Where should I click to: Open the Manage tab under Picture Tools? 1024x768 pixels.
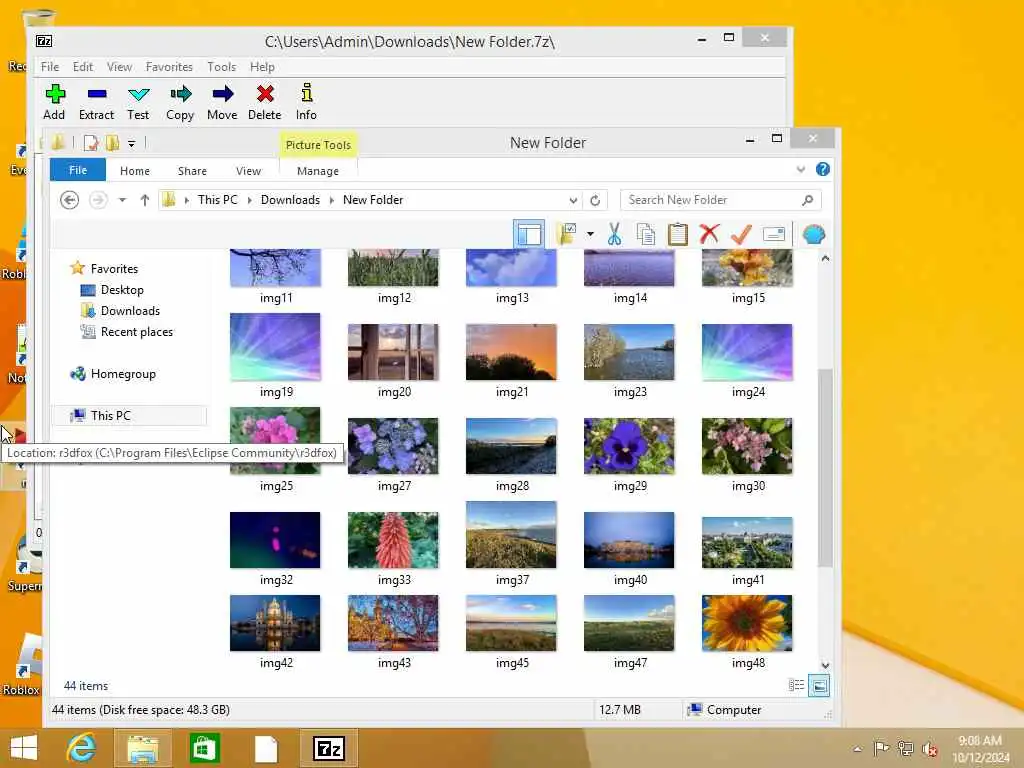[317, 170]
